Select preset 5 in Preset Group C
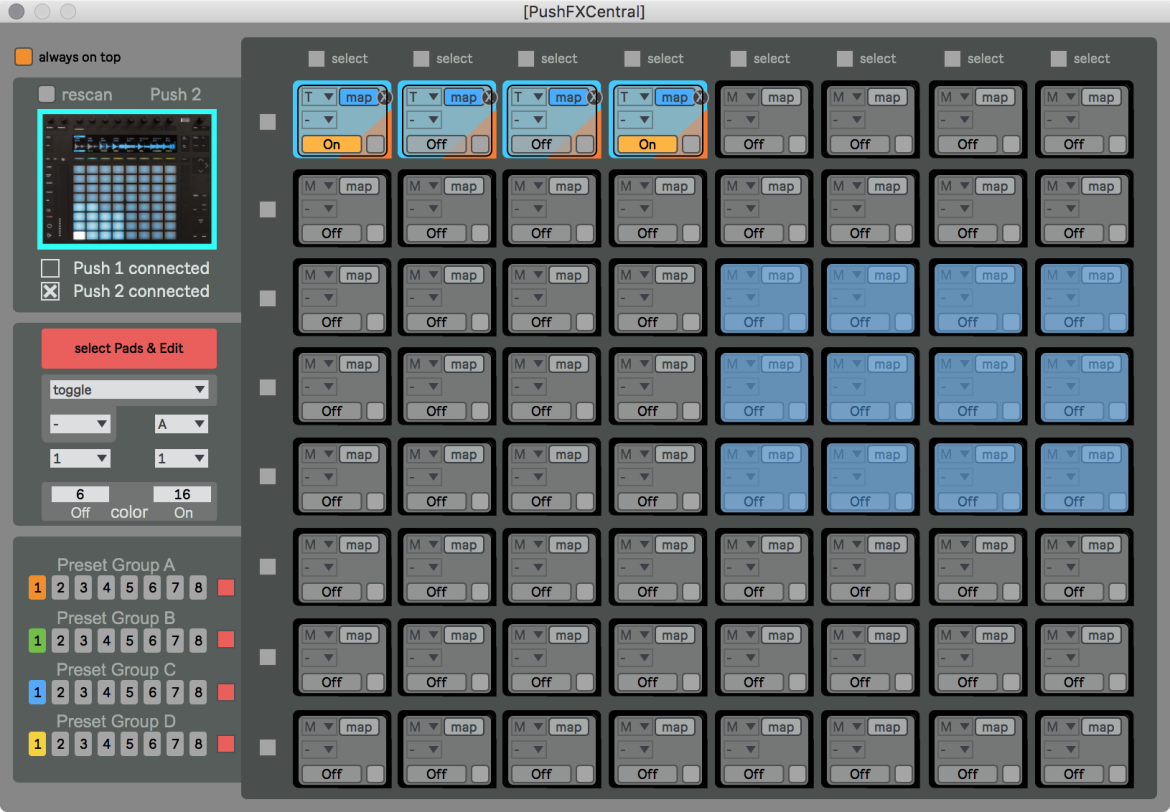The image size is (1170, 812). click(130, 693)
